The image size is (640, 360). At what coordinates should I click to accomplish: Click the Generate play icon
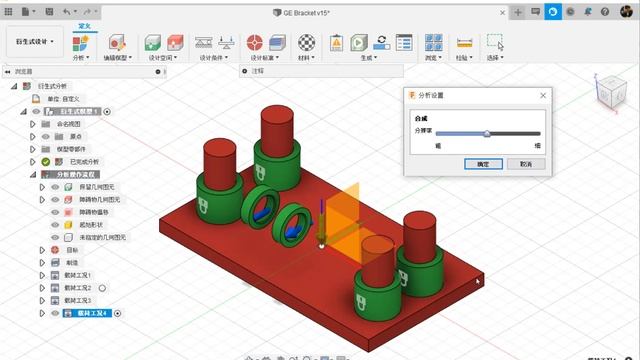click(x=359, y=42)
